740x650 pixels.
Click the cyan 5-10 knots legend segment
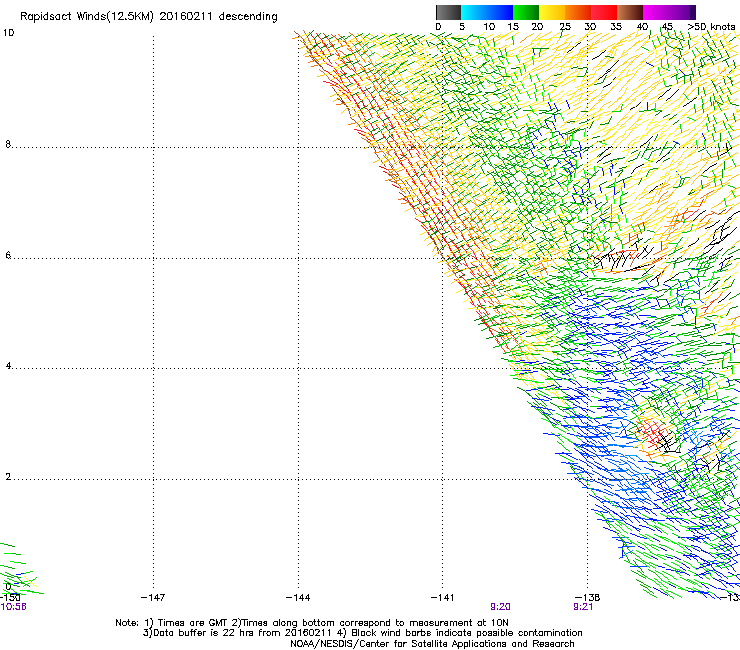tap(474, 12)
